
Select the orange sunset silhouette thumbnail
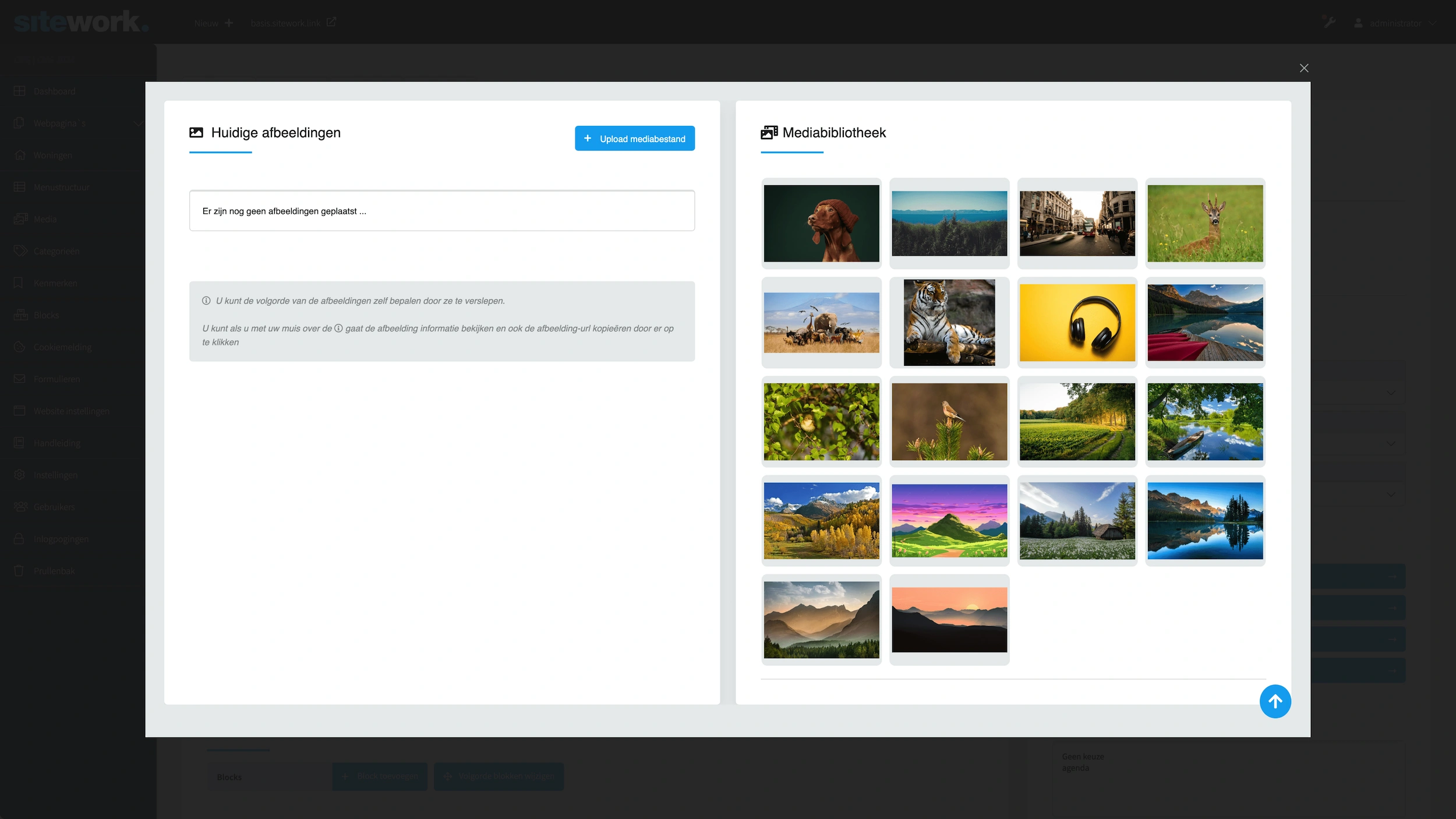point(949,620)
